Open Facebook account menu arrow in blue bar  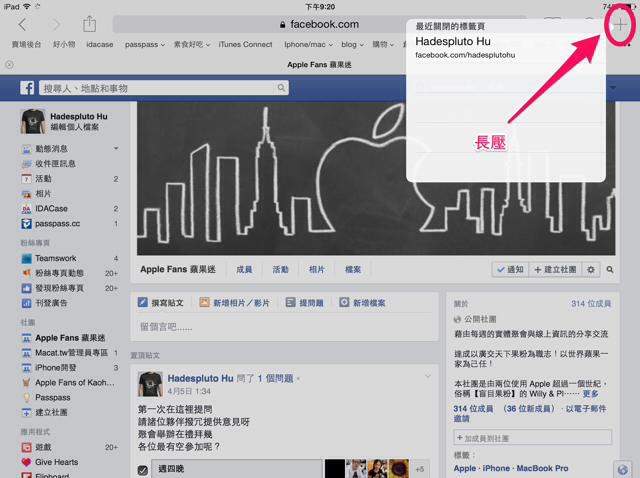(613, 88)
